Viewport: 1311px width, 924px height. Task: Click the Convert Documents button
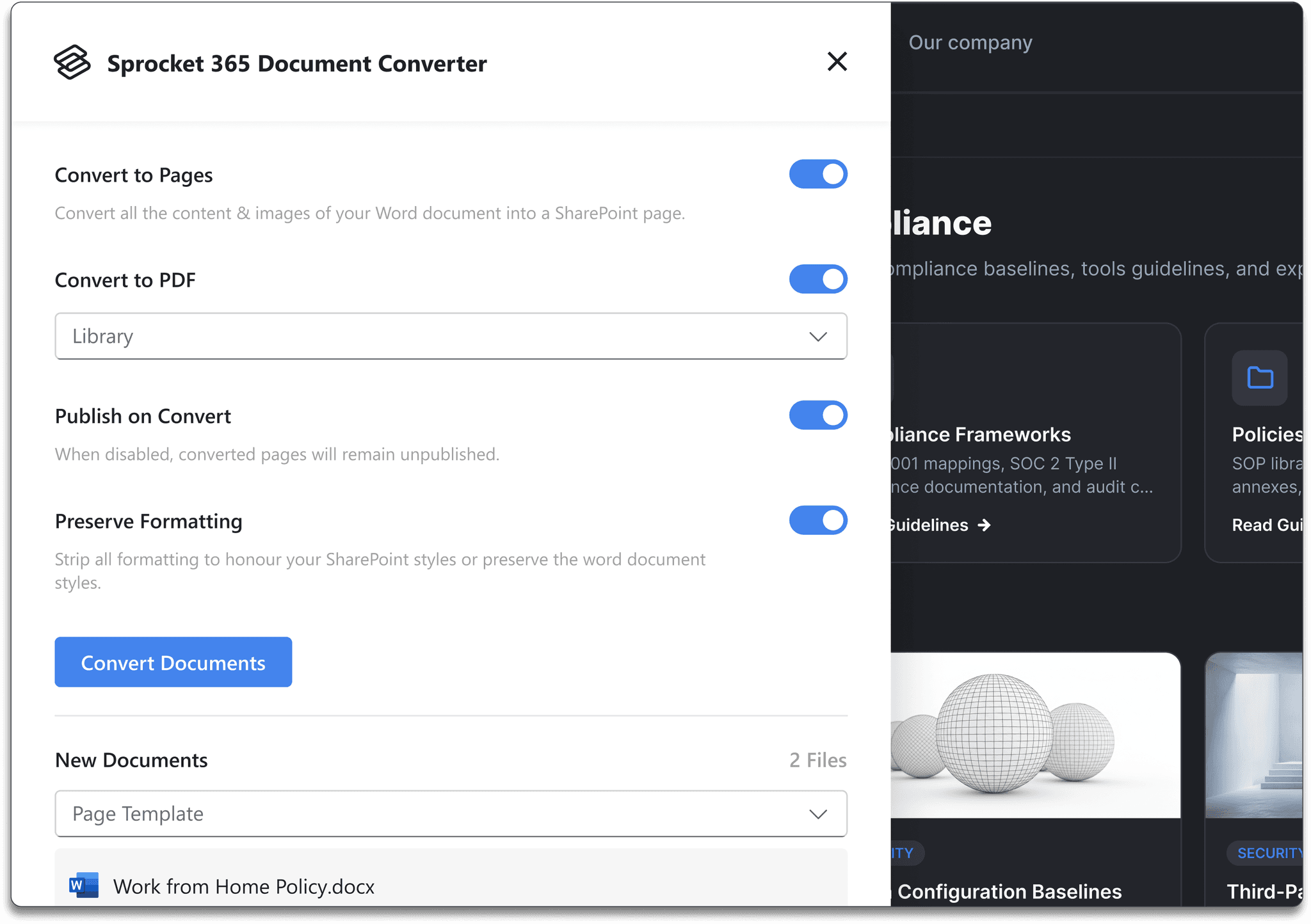173,662
